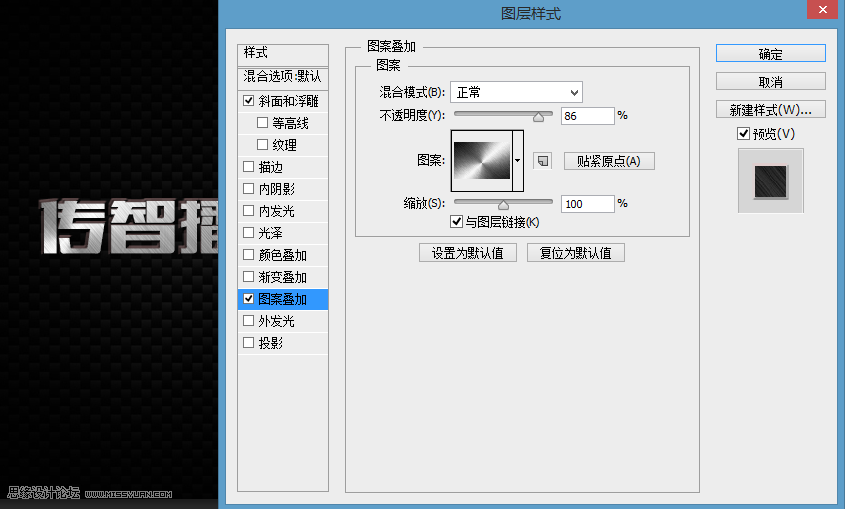Image resolution: width=845 pixels, height=509 pixels.
Task: Click 贴紧原点(A) button
Action: (609, 161)
